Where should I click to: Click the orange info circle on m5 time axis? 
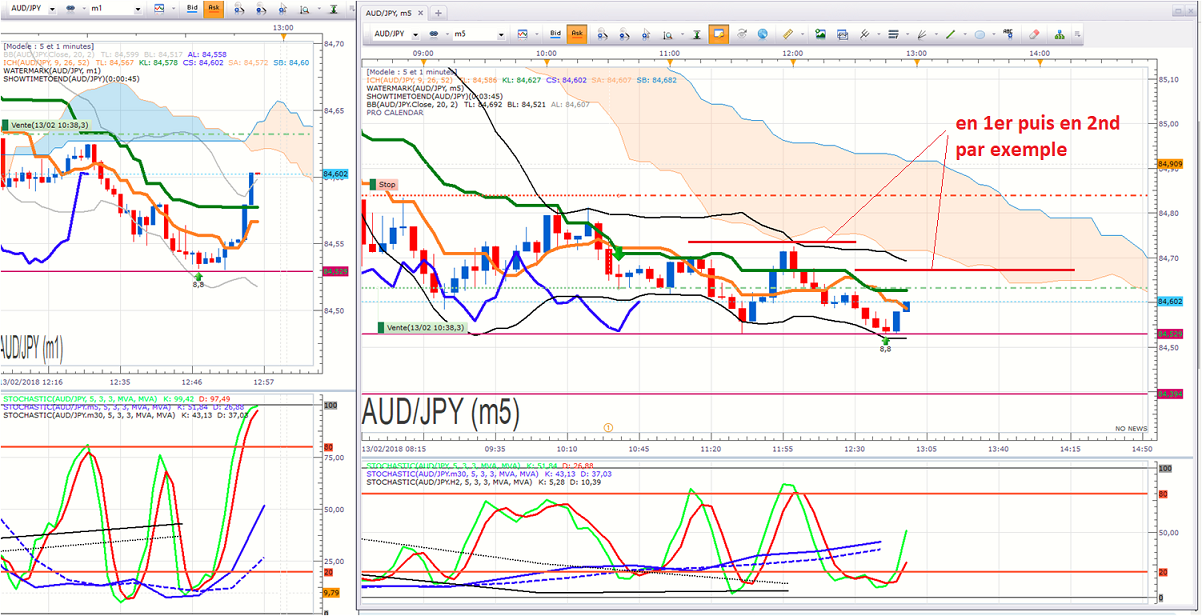click(x=606, y=428)
